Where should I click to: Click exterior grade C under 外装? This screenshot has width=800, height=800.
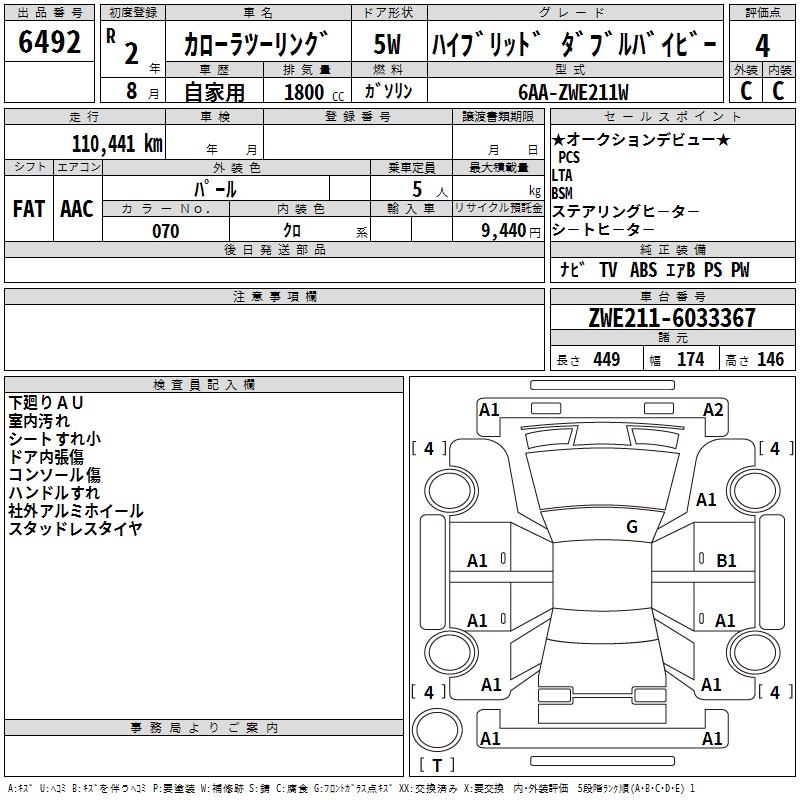[746, 91]
